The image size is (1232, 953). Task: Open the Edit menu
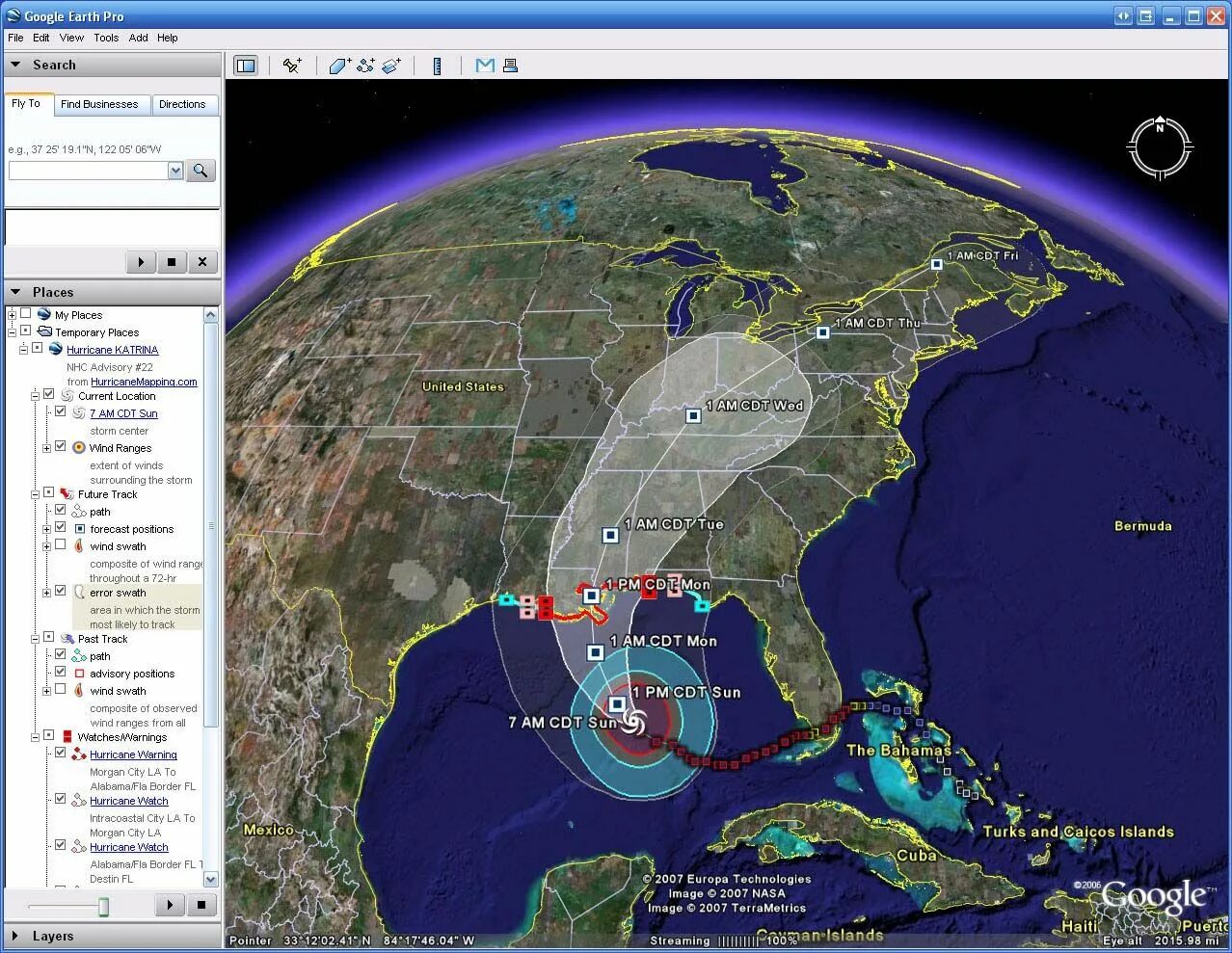tap(40, 38)
